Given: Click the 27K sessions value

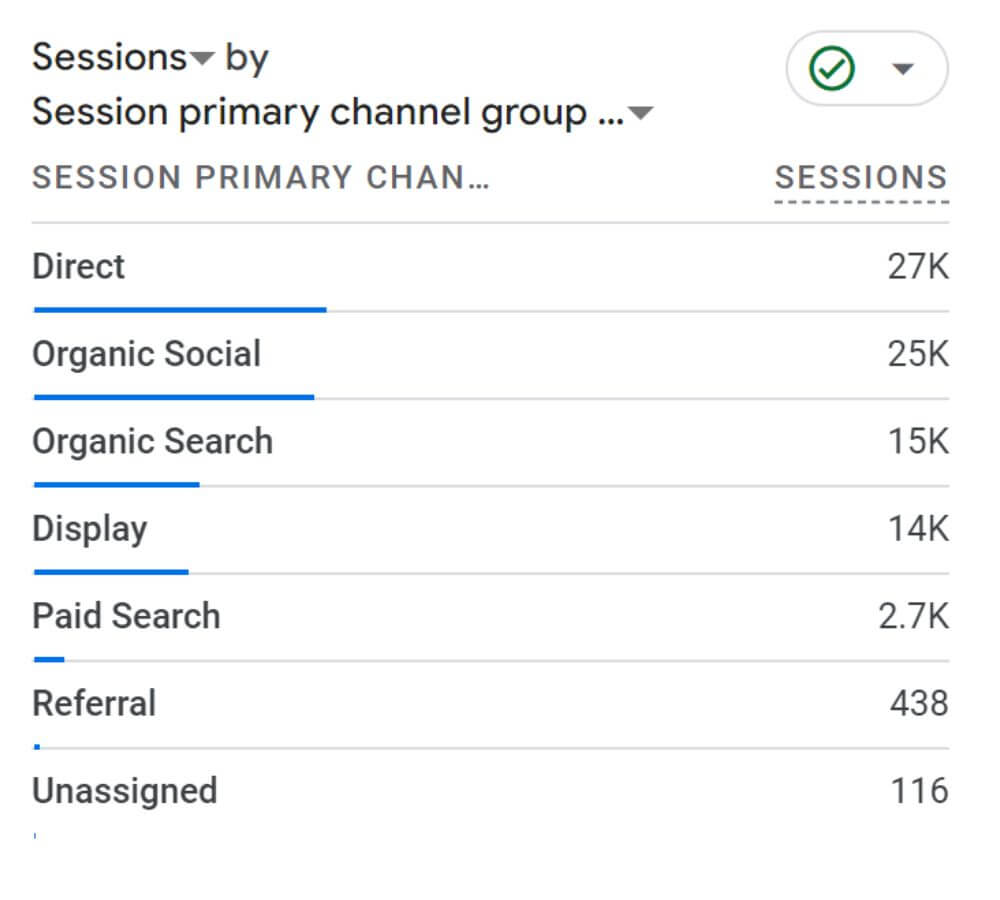Looking at the screenshot, I should 918,267.
